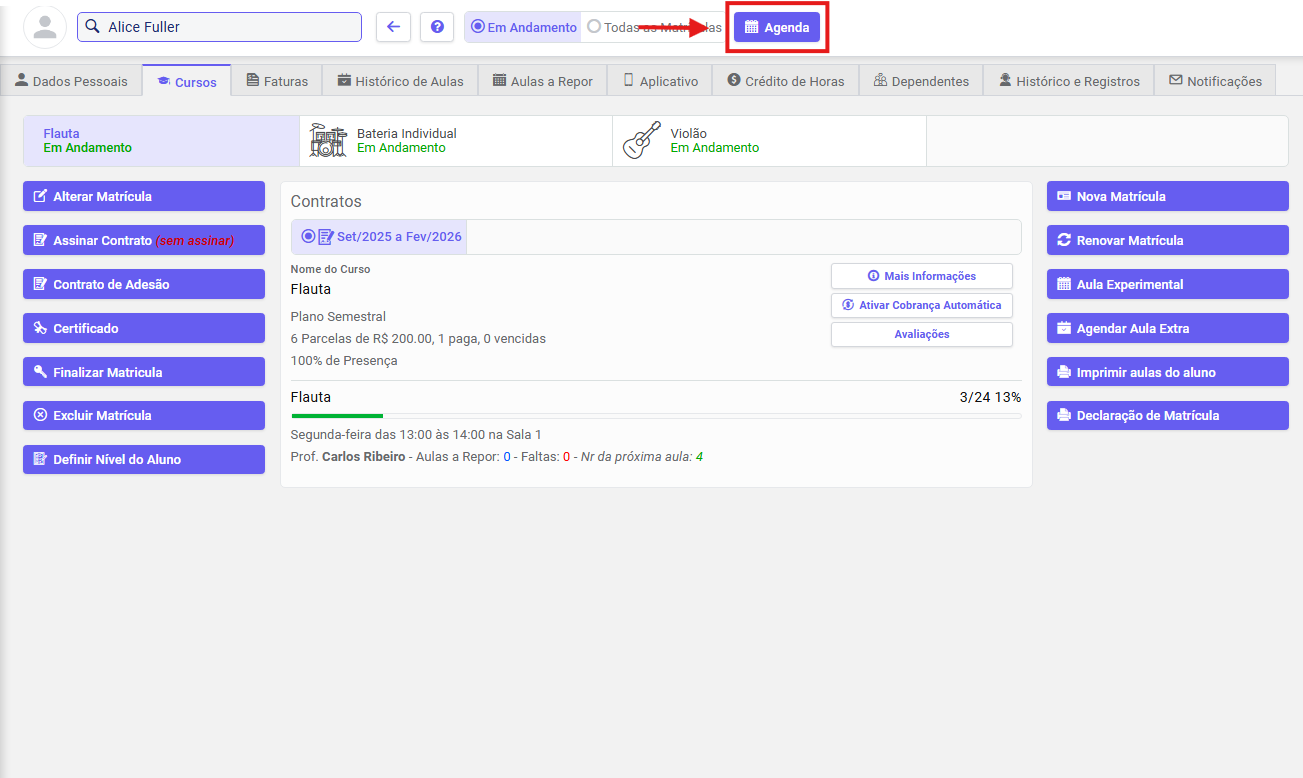This screenshot has width=1303, height=778.
Task: Click the back arrow icon button
Action: point(393,27)
